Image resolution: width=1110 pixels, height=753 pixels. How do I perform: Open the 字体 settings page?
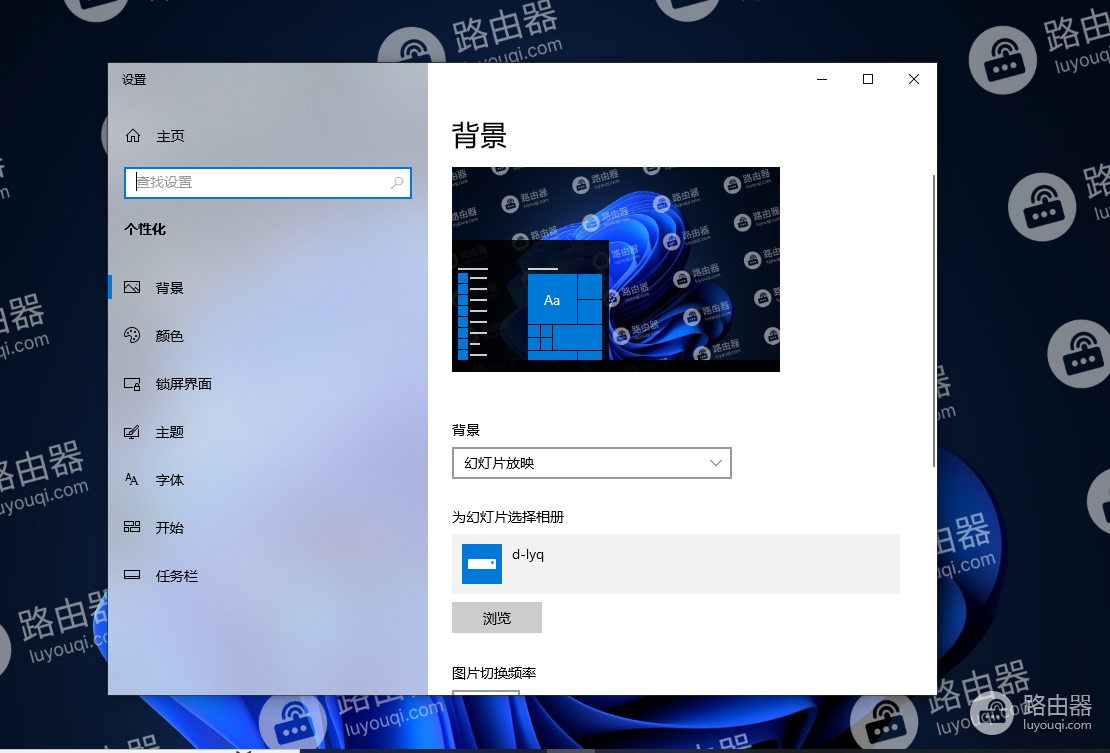(268, 480)
